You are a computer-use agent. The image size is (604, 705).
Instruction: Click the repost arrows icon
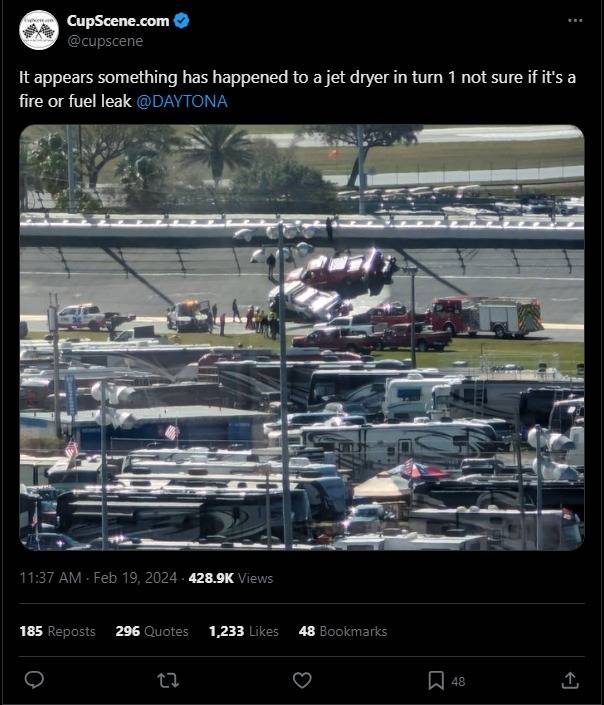pyautogui.click(x=168, y=680)
